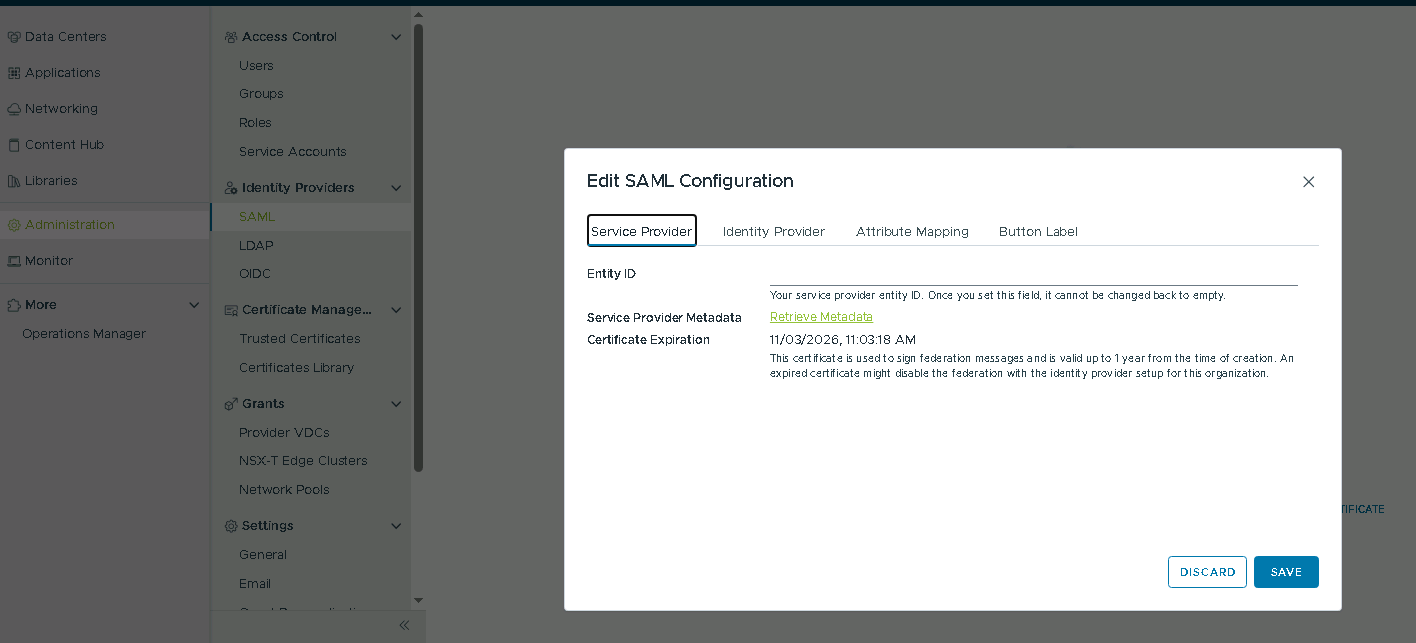This screenshot has width=1416, height=643.
Task: Collapse the More section chevron
Action: click(194, 305)
